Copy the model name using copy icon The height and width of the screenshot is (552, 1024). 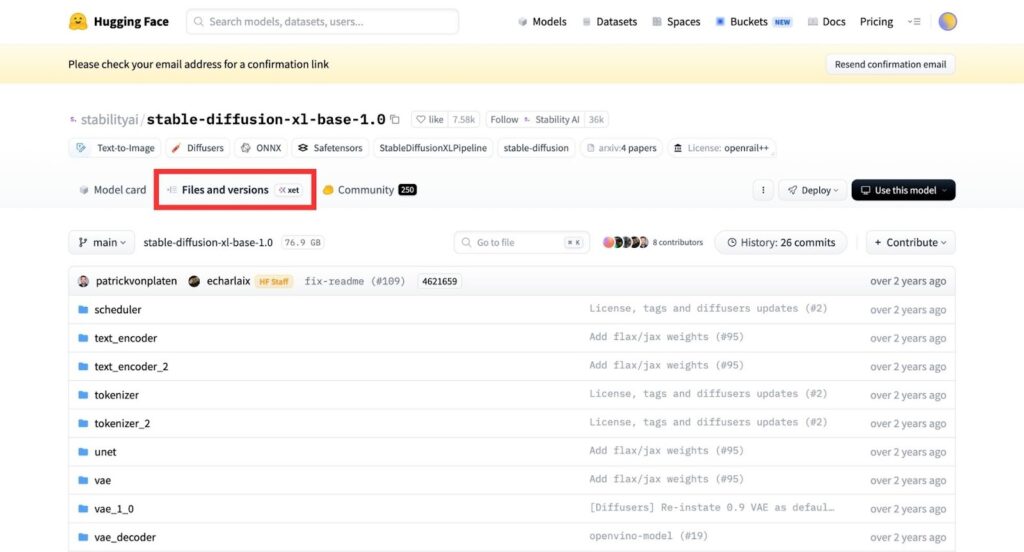click(x=395, y=120)
